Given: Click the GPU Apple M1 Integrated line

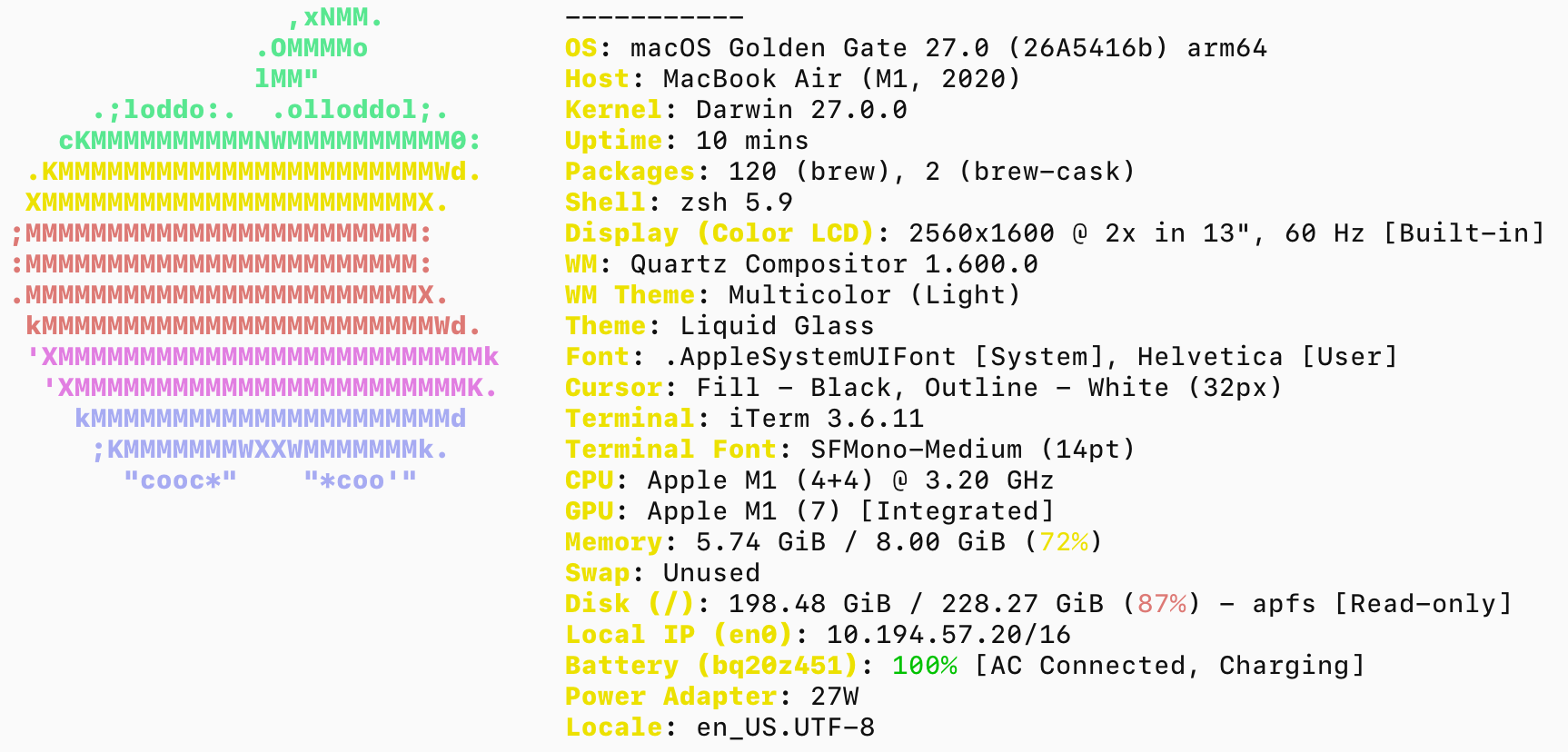Looking at the screenshot, I should (809, 510).
